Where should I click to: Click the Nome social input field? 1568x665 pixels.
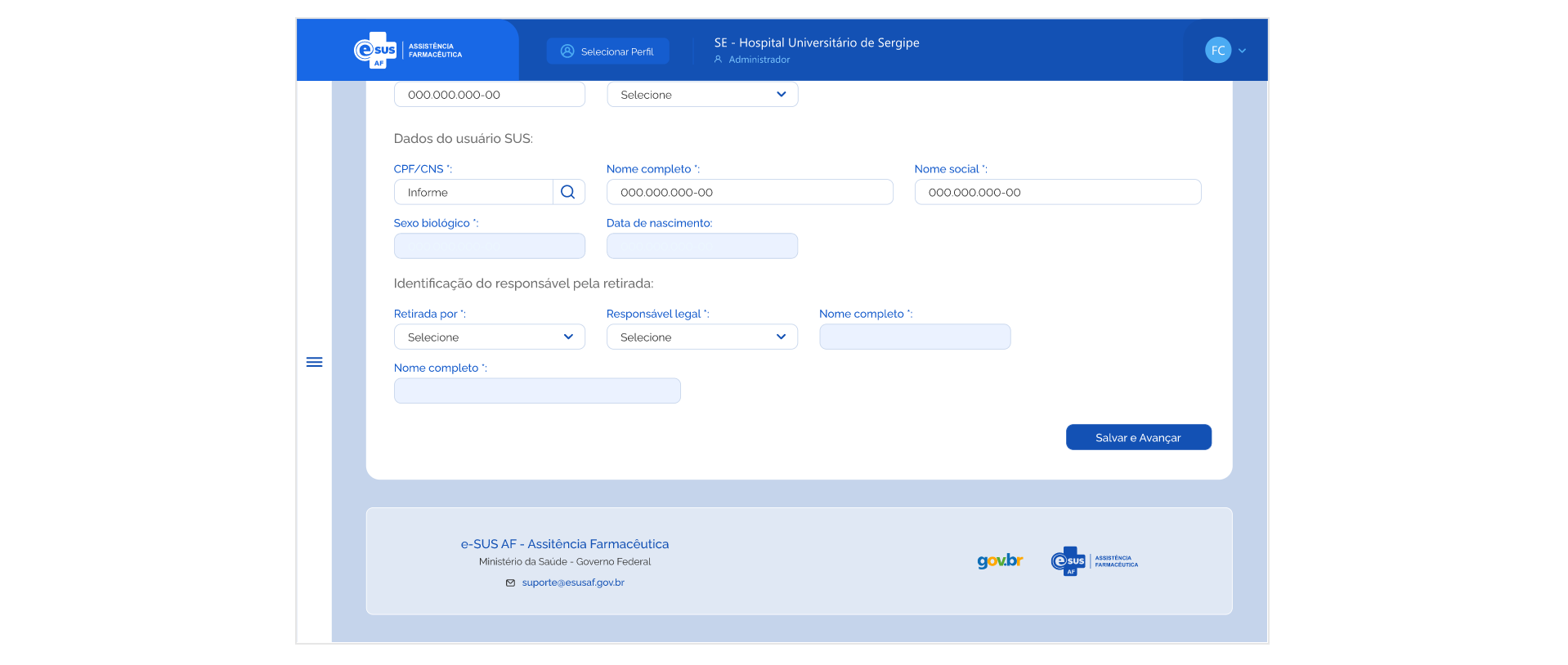click(1057, 192)
